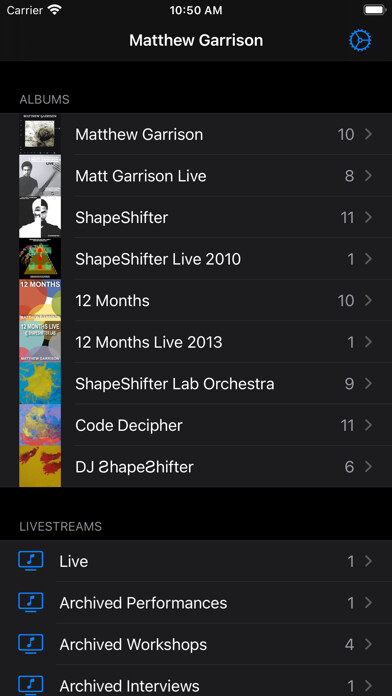Expand the Live livestream chevron
This screenshot has width=392, height=696.
[368, 561]
